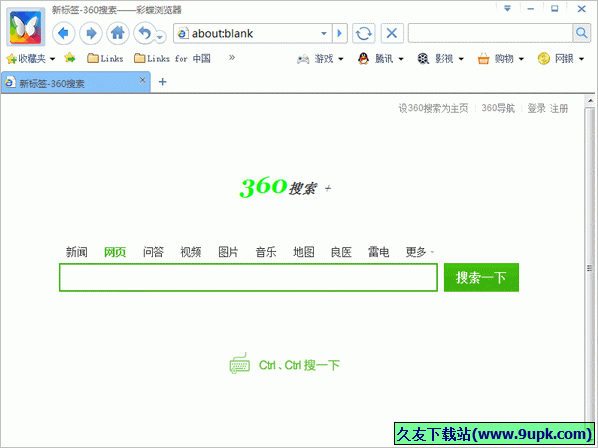Click the undo closed tab arrow icon
This screenshot has width=598, height=448.
(x=145, y=33)
